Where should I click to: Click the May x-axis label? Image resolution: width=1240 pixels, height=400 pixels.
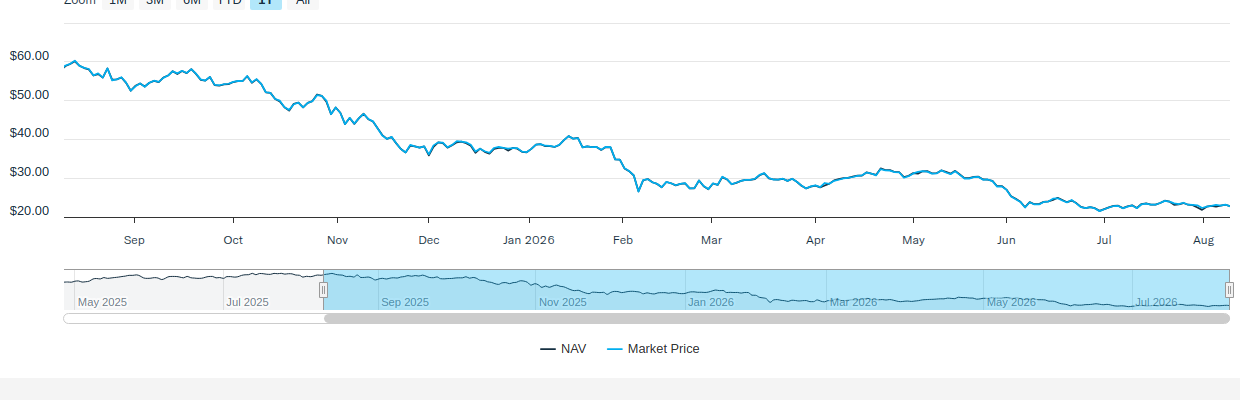point(913,240)
